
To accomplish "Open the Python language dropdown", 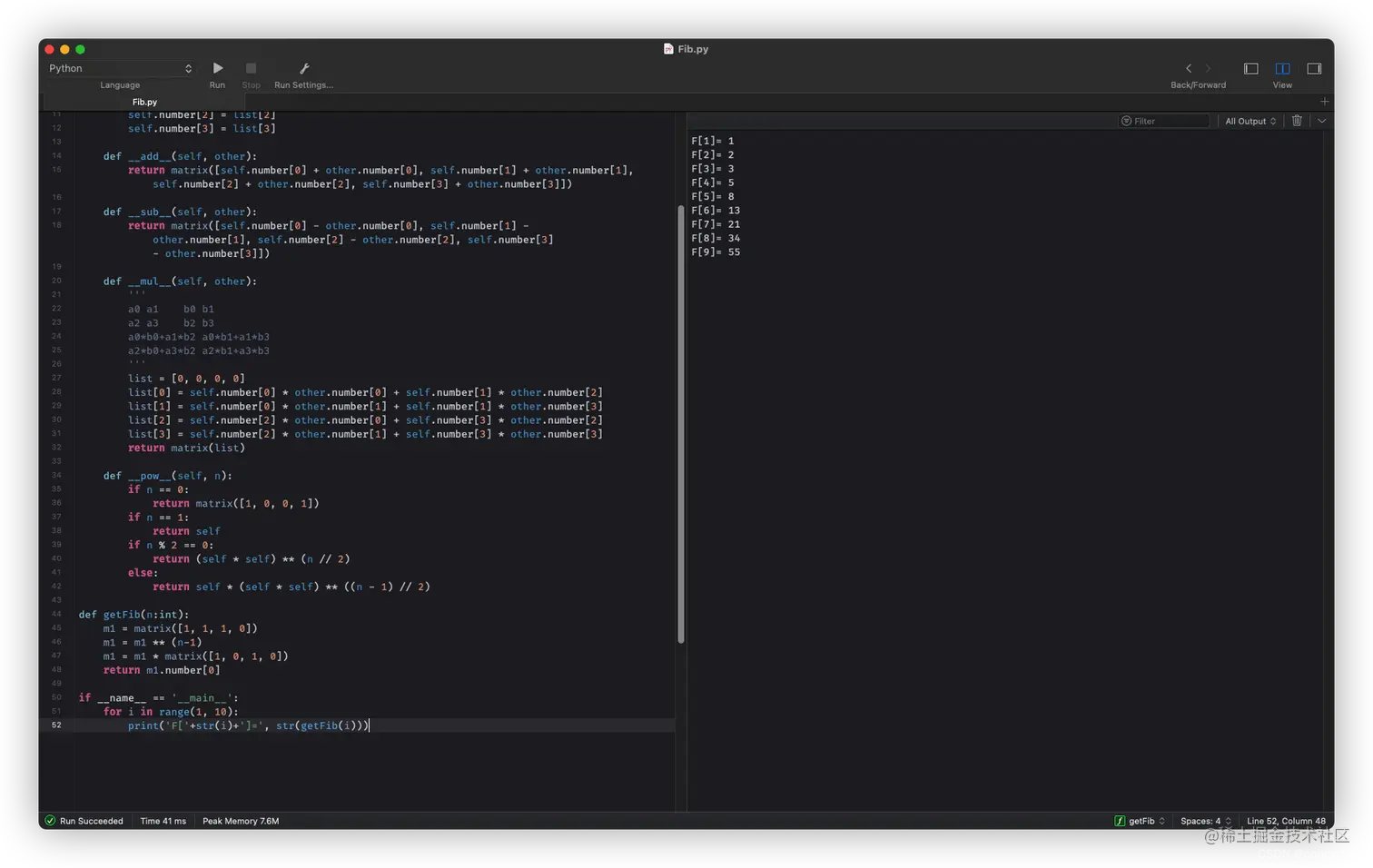I will pos(120,68).
